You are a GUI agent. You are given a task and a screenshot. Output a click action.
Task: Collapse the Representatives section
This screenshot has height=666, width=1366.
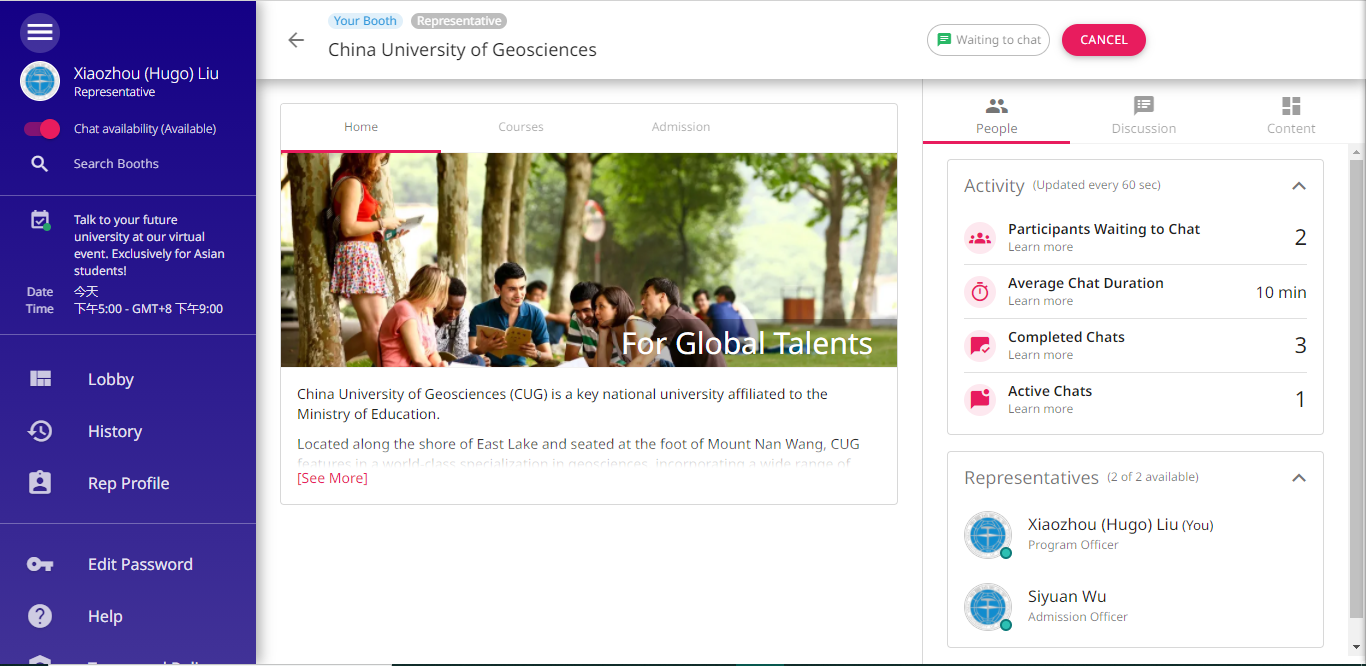tap(1298, 478)
